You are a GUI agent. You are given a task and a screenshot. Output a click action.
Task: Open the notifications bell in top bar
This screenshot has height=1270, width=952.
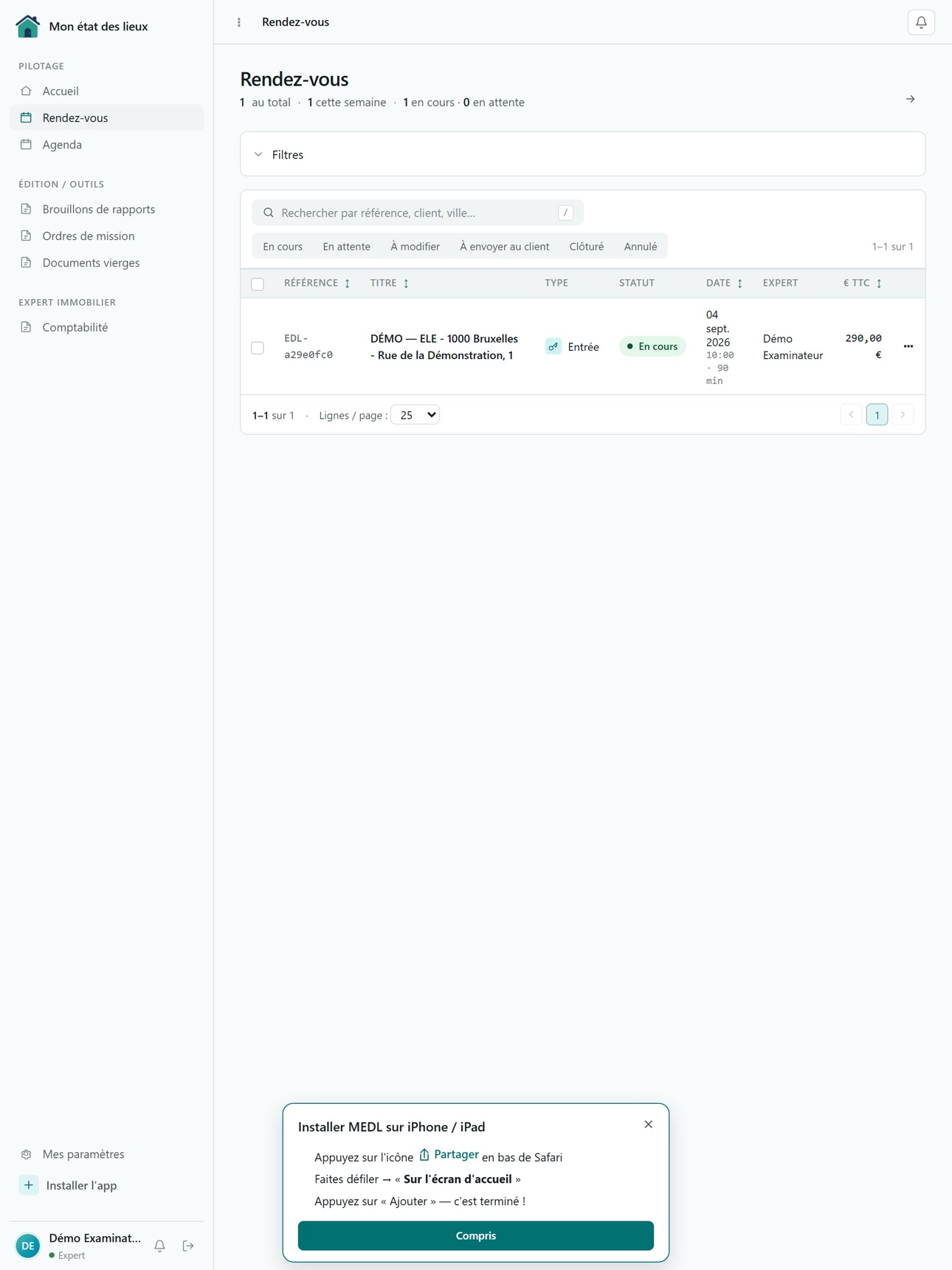click(x=921, y=22)
